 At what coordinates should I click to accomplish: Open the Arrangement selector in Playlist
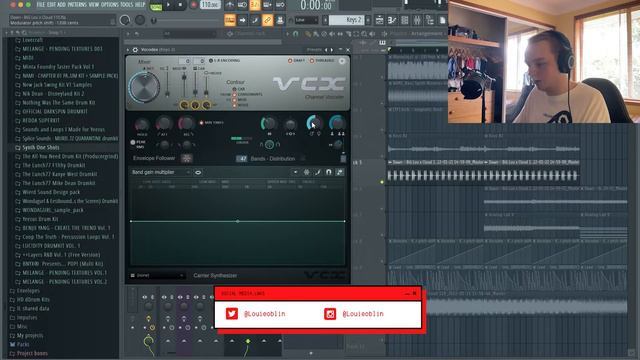(x=427, y=33)
